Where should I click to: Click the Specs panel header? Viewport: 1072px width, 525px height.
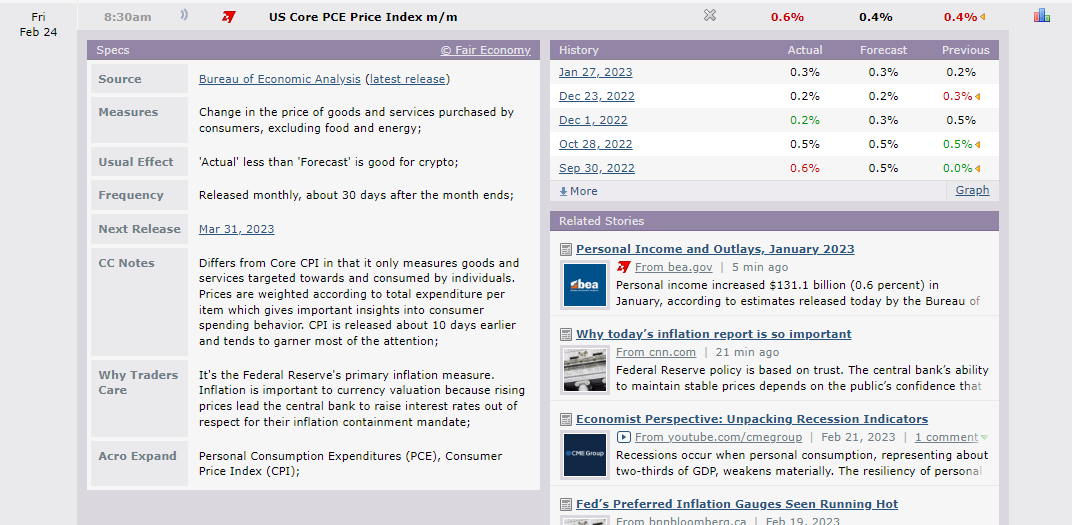tap(313, 50)
